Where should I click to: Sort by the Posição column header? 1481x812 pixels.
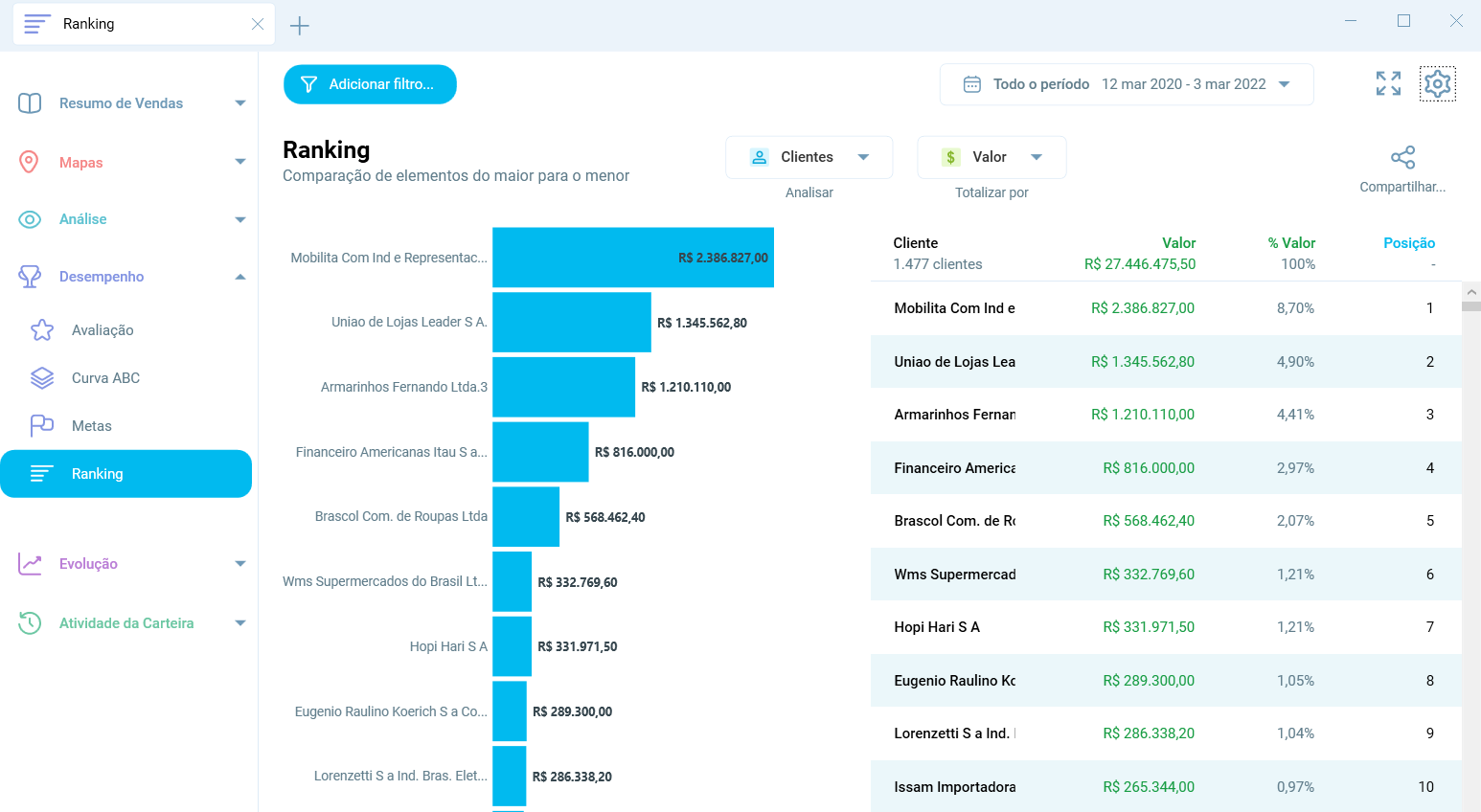tap(1409, 243)
